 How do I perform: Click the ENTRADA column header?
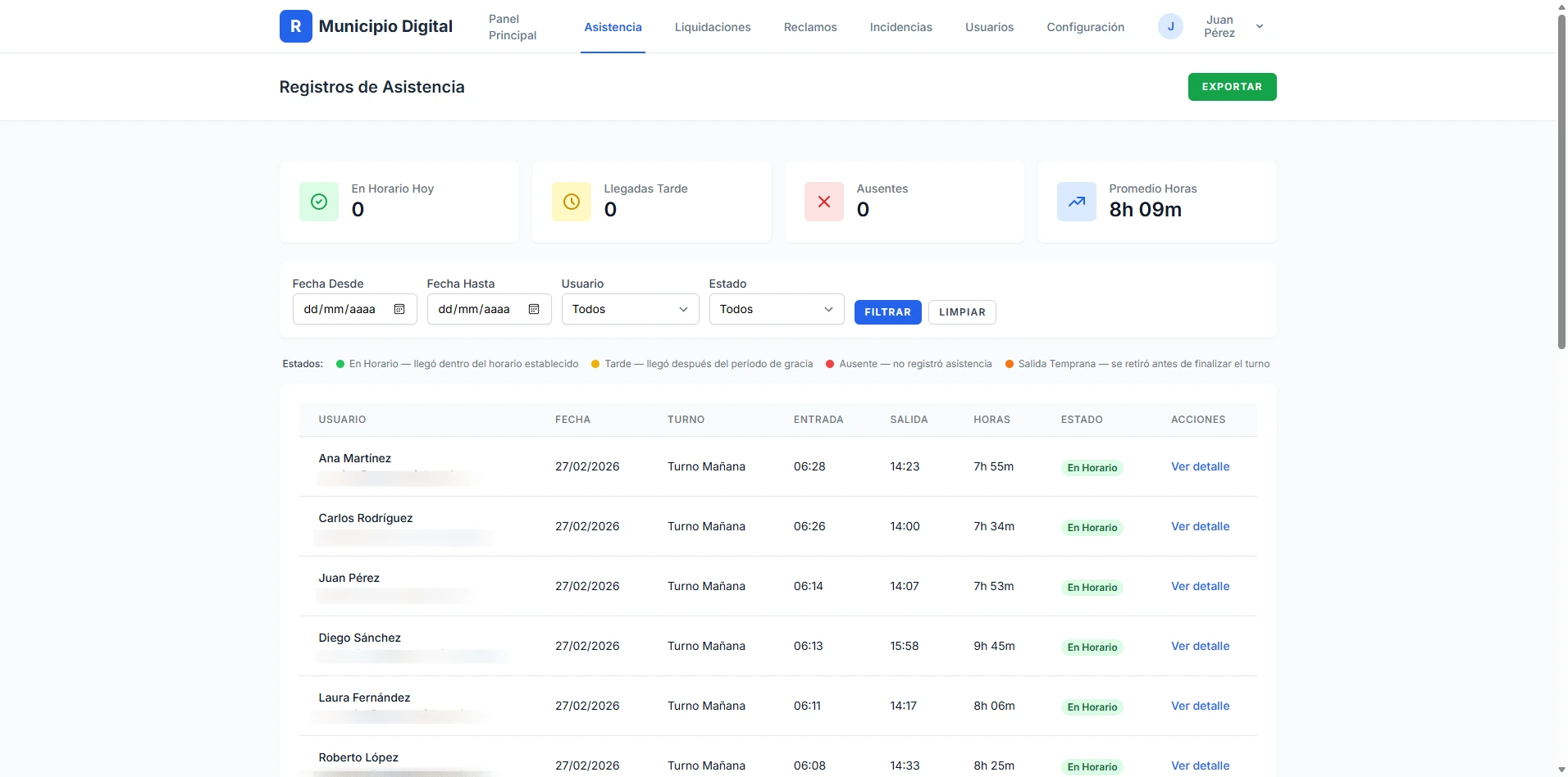818,420
